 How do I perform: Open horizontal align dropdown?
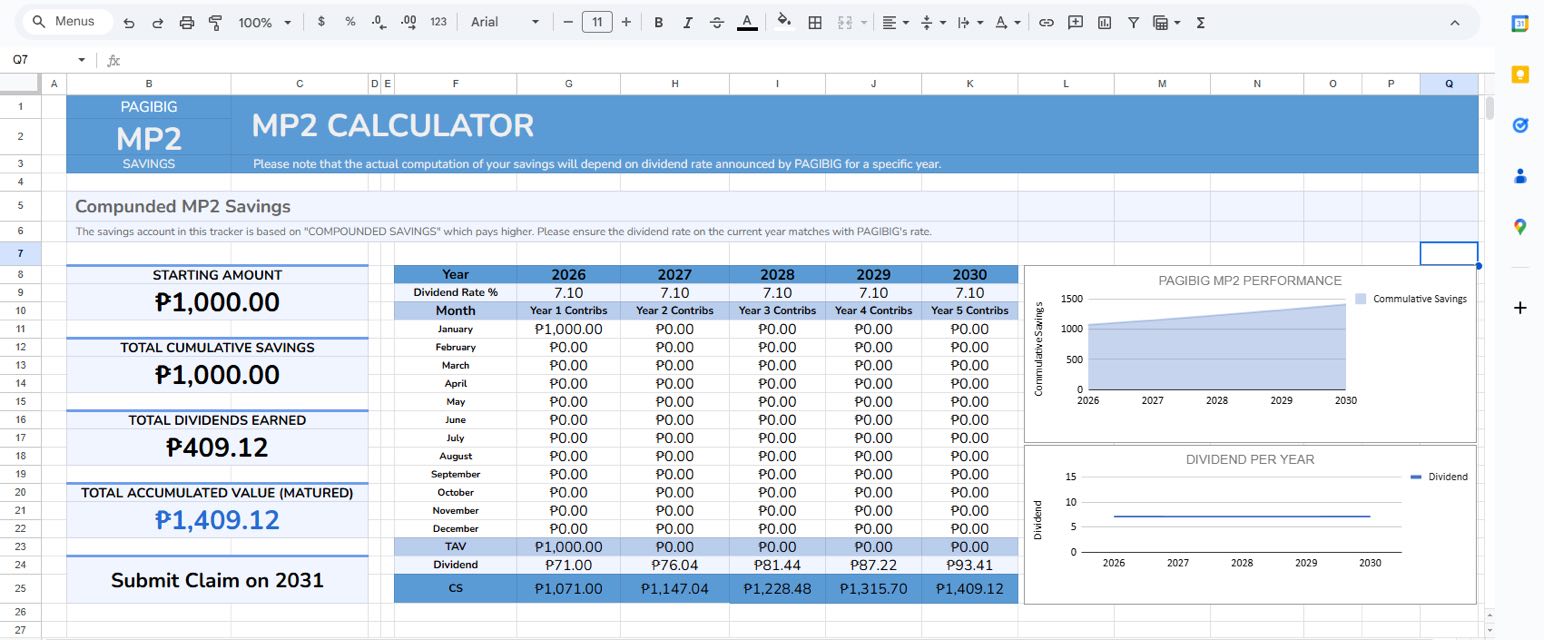895,22
